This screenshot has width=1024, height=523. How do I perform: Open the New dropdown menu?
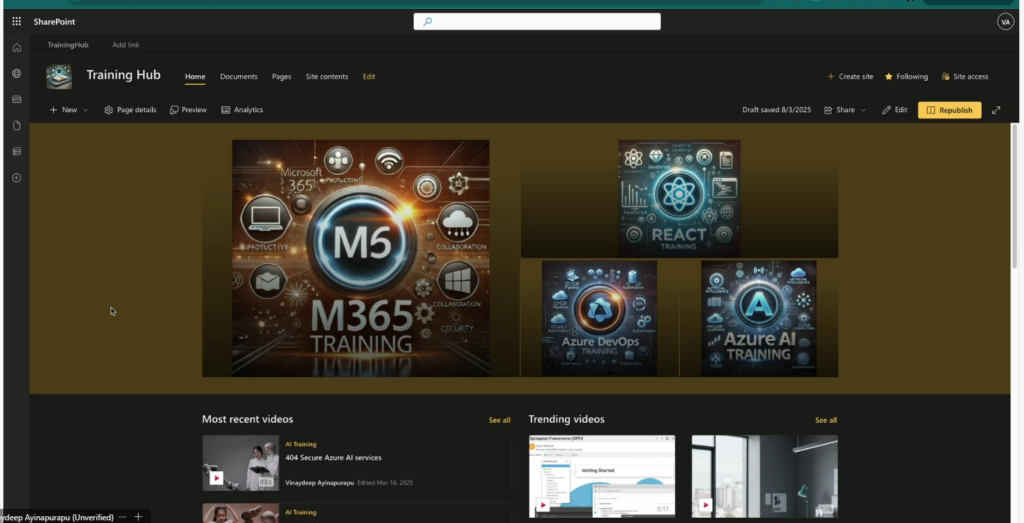tap(69, 110)
